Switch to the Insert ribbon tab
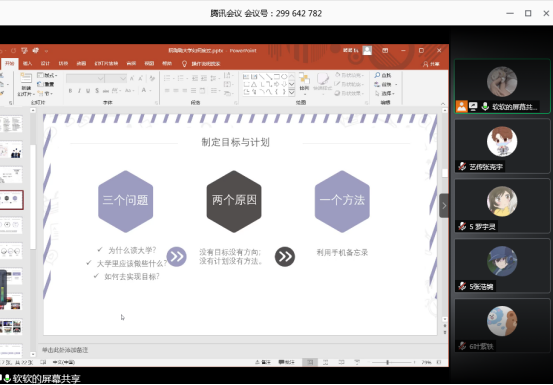 click(27, 64)
